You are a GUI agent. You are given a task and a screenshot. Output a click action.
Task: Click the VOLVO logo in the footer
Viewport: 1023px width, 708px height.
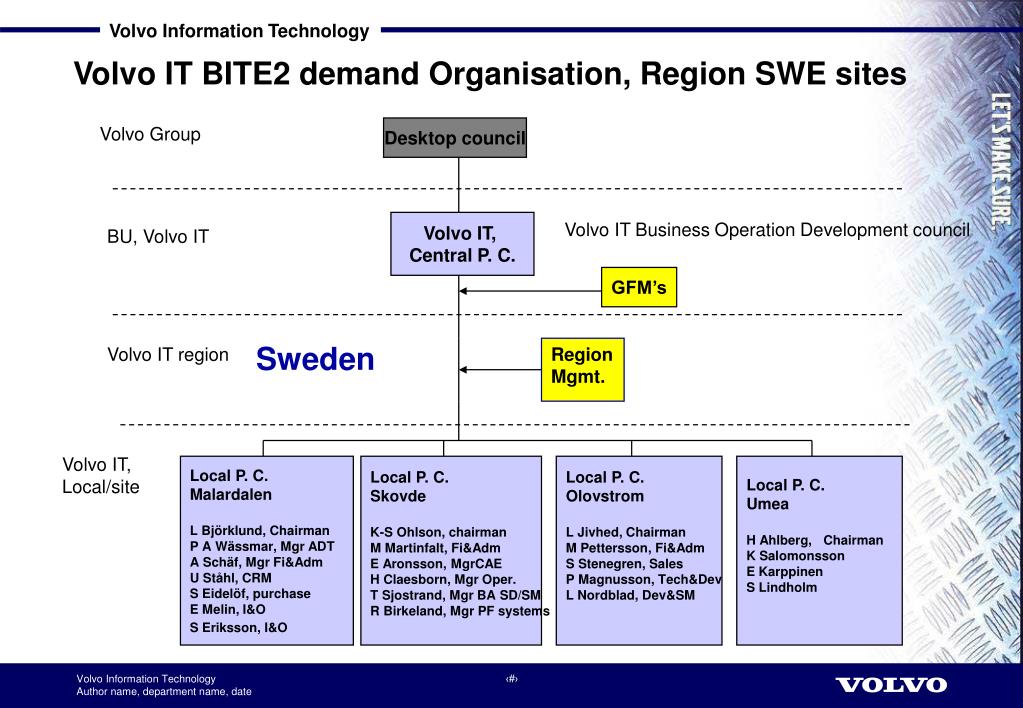[891, 685]
